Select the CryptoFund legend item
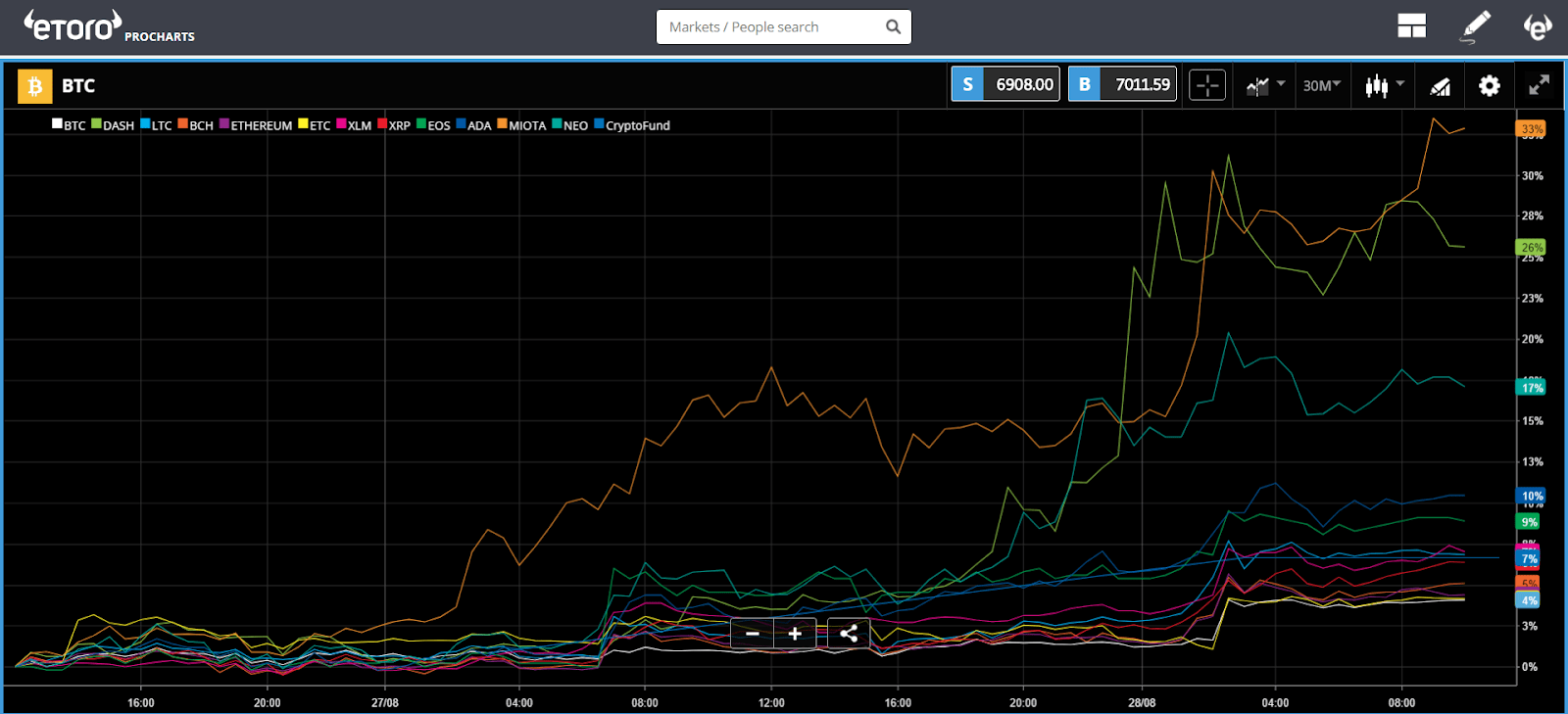This screenshot has height=714, width=1568. [x=632, y=125]
